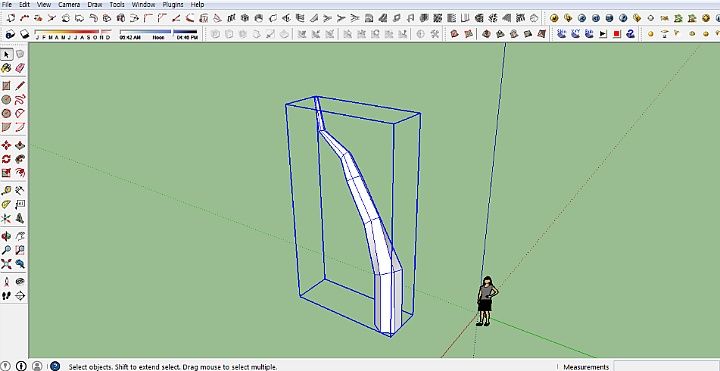Viewport: 720px width, 371px height.
Task: Activate the Axes tool
Action: tap(6, 218)
